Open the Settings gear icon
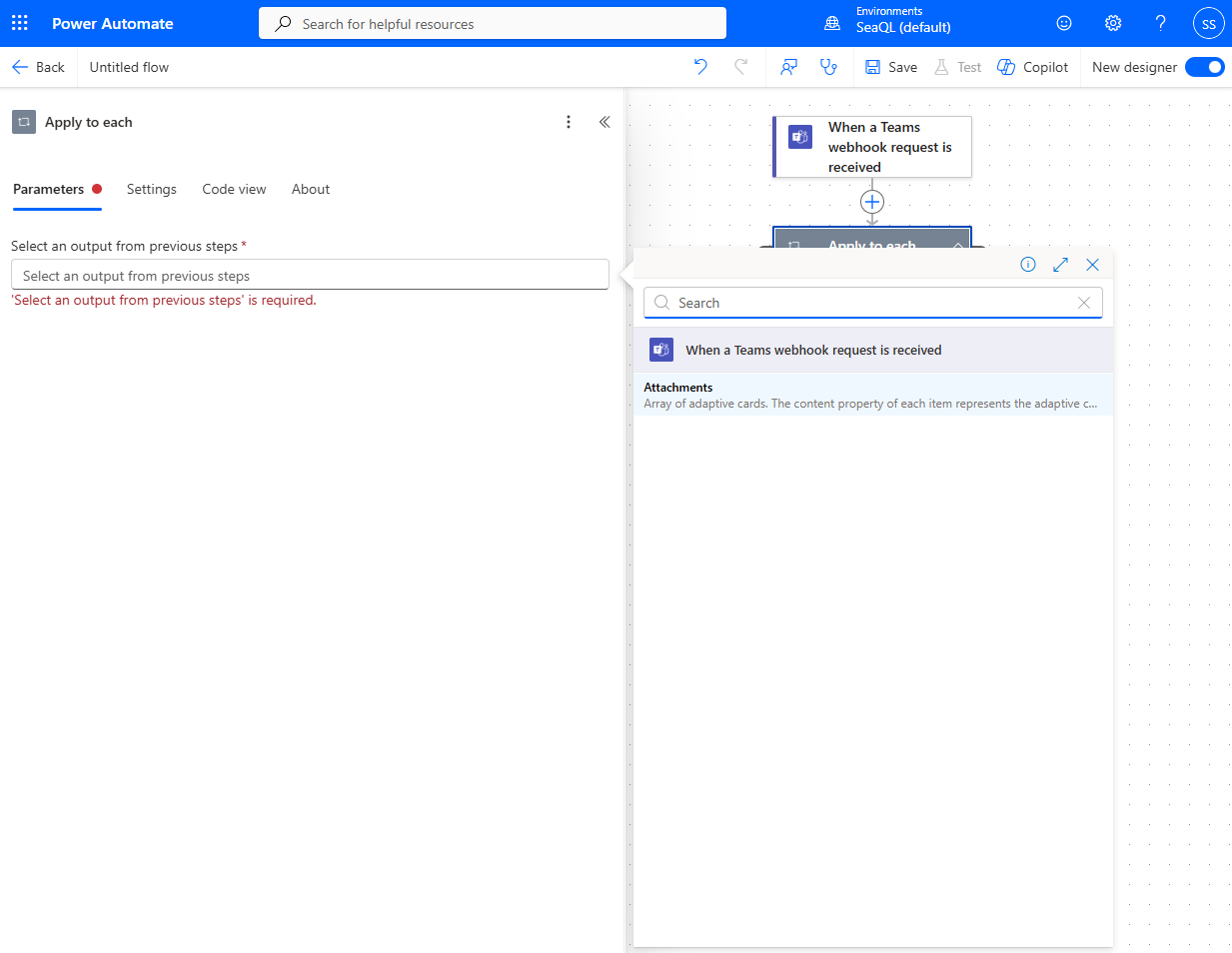Viewport: 1232px width, 953px height. pos(1113,23)
